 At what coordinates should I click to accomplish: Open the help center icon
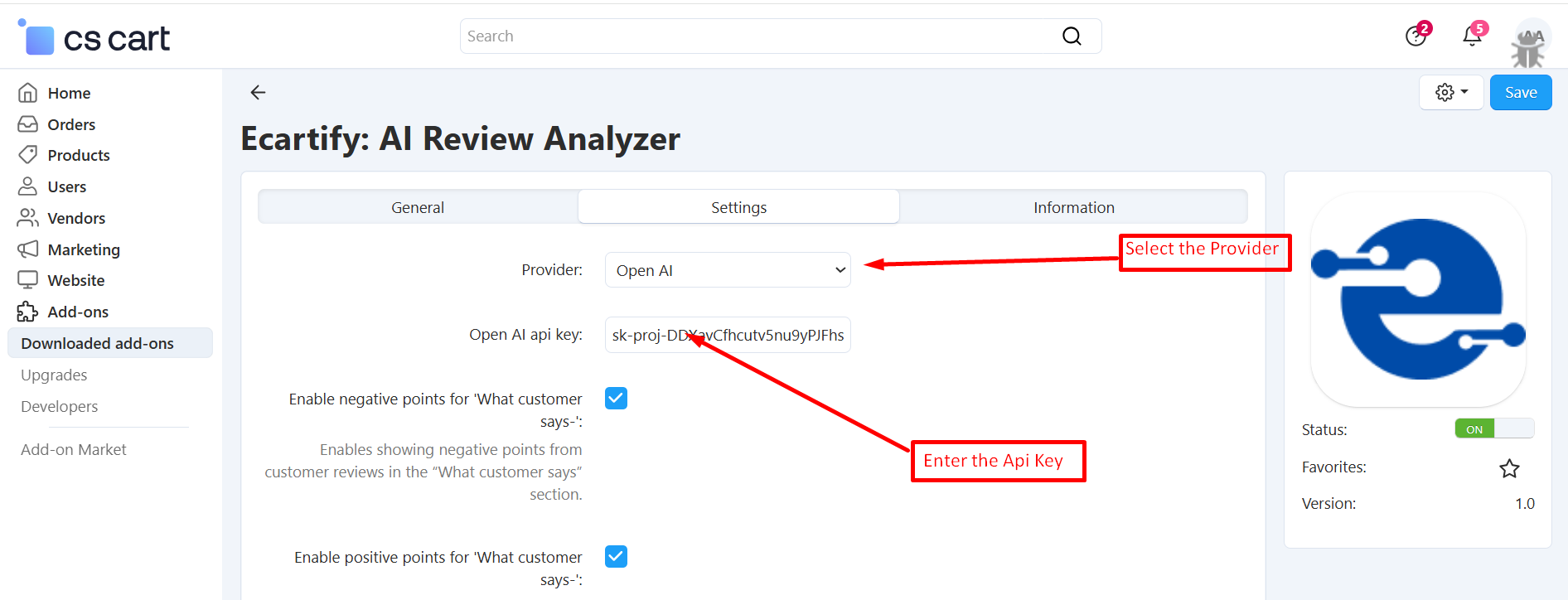pyautogui.click(x=1416, y=36)
